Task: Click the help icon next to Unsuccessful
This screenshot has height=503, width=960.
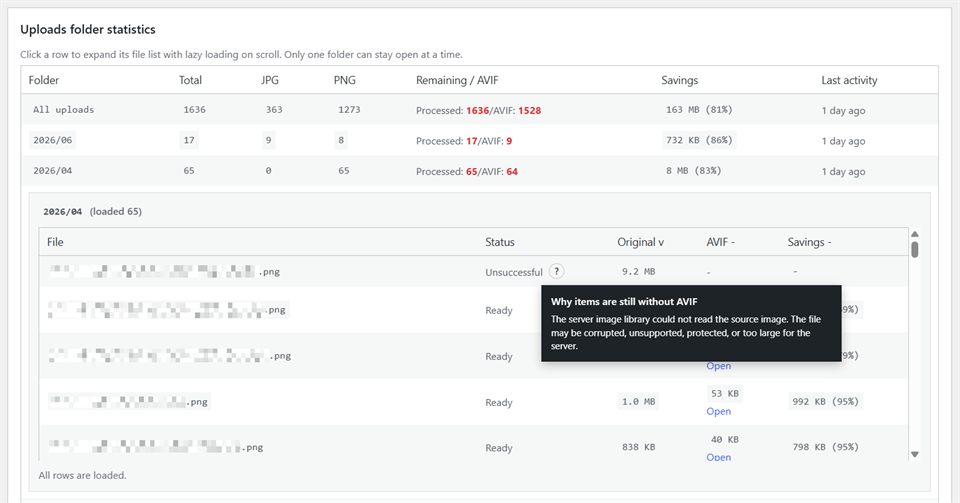Action: click(556, 271)
